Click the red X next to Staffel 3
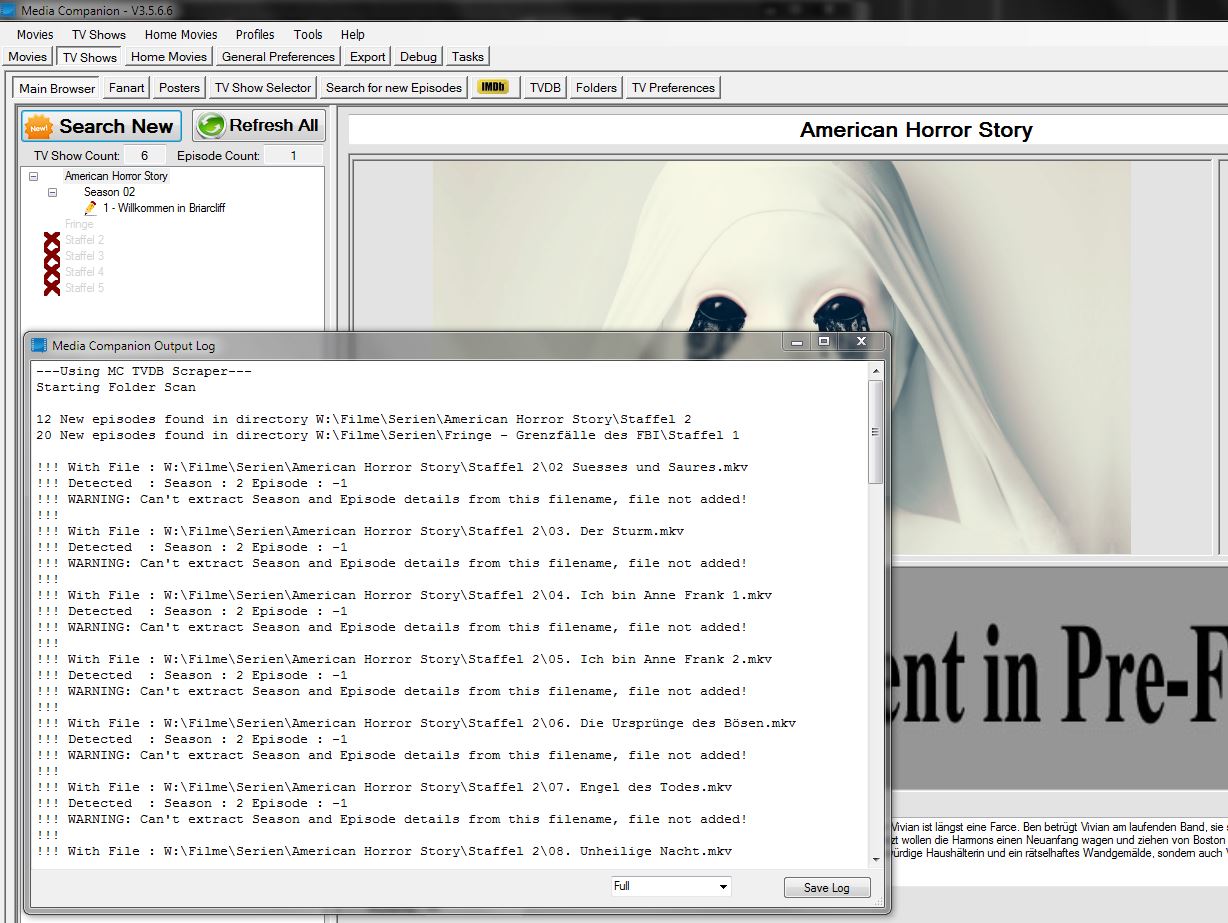This screenshot has width=1228, height=923. pos(52,256)
